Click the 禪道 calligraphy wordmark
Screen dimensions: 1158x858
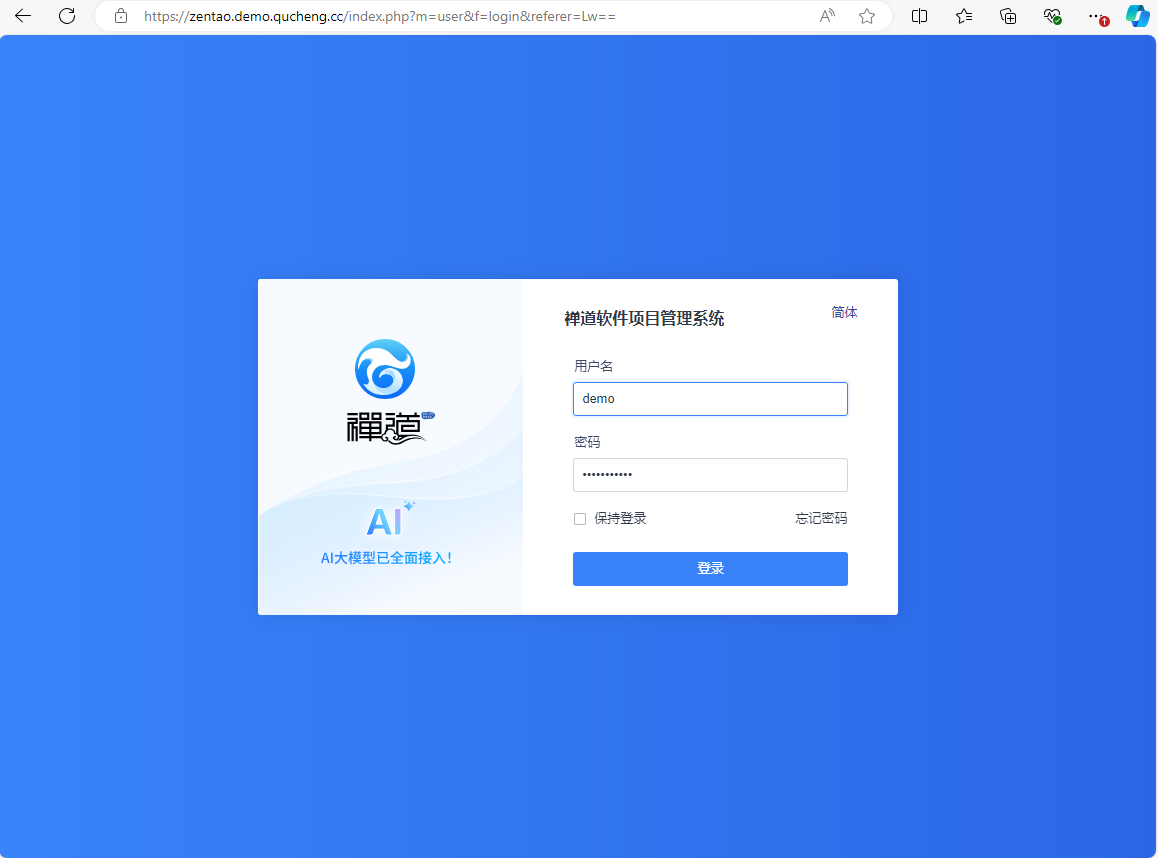point(390,427)
